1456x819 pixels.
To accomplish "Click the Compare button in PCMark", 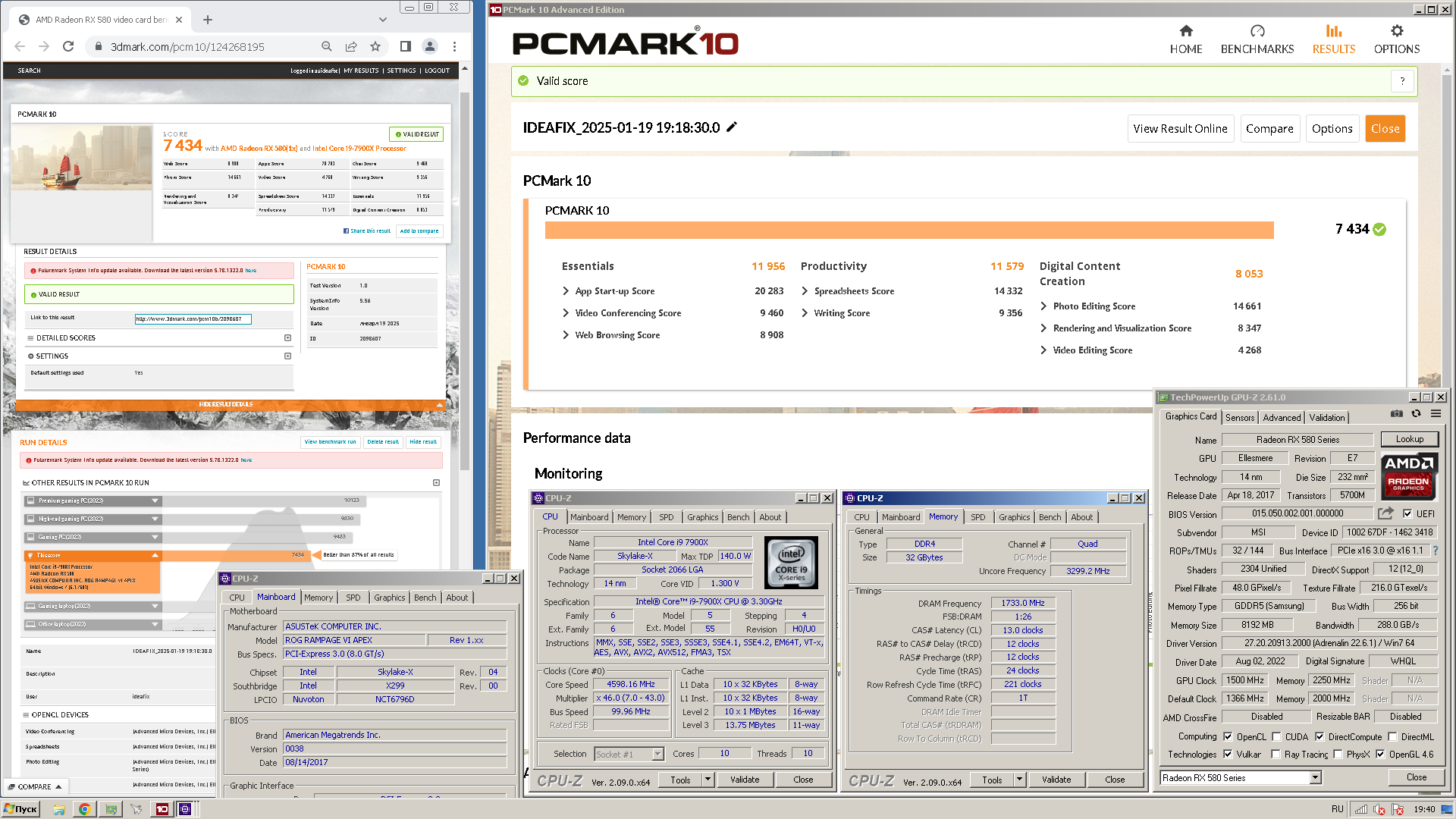I will tap(1269, 129).
